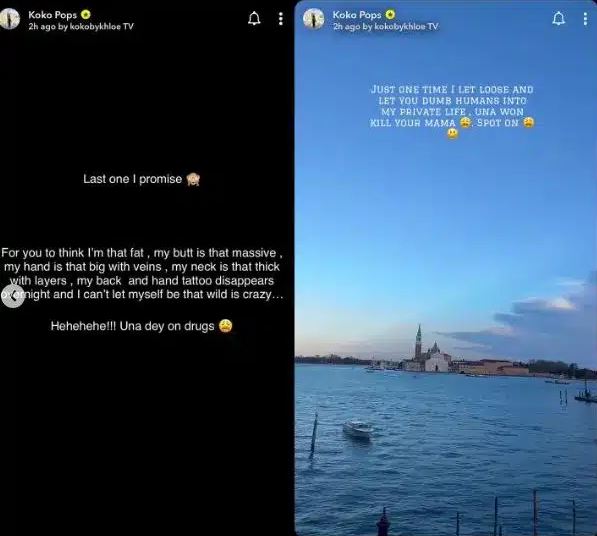Open profile avatar on the black text story
Screen dimensions: 597x536
pos(9,19)
